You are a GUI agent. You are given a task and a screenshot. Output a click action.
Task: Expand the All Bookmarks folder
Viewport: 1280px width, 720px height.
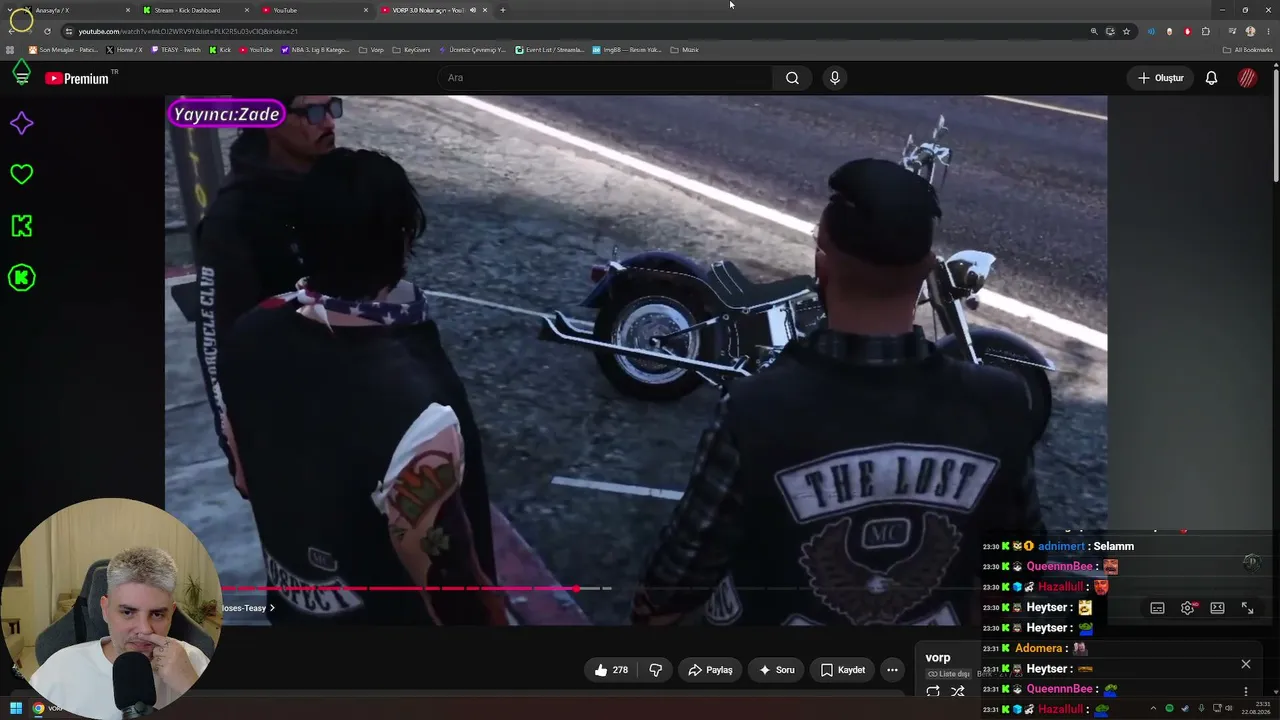[1248, 50]
